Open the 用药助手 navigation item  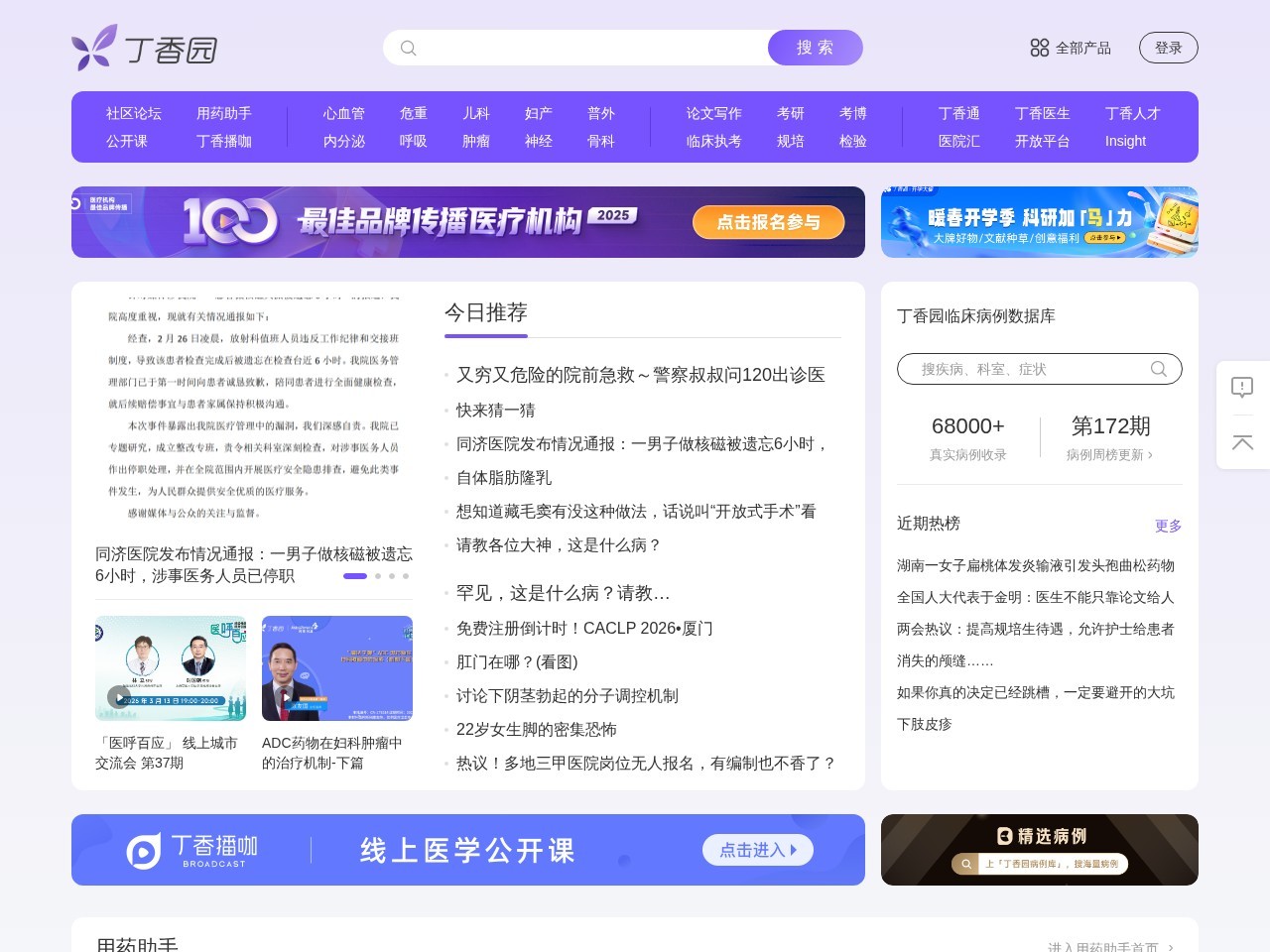click(224, 113)
